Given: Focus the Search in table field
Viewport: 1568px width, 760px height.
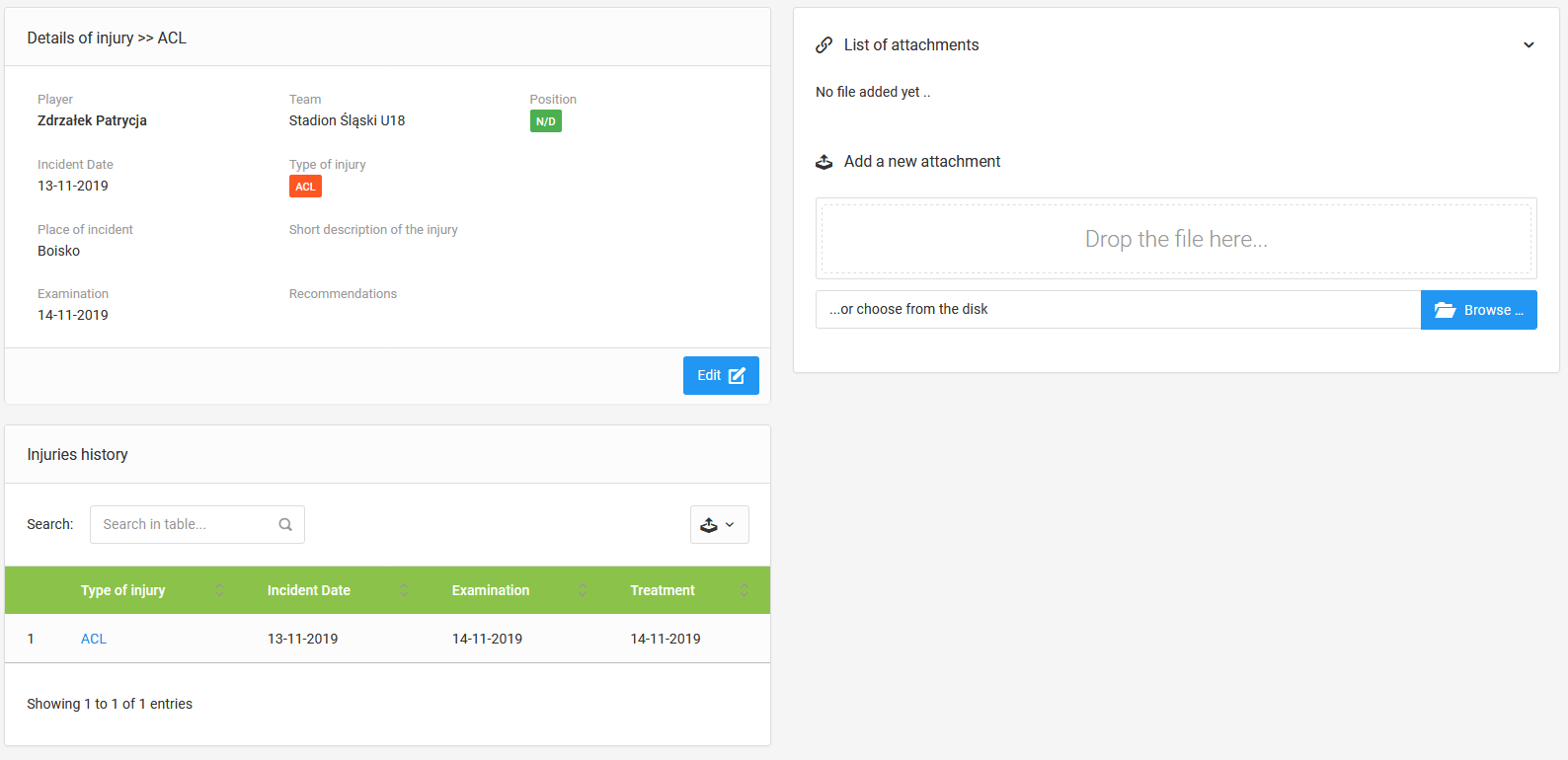Looking at the screenshot, I should tap(183, 525).
